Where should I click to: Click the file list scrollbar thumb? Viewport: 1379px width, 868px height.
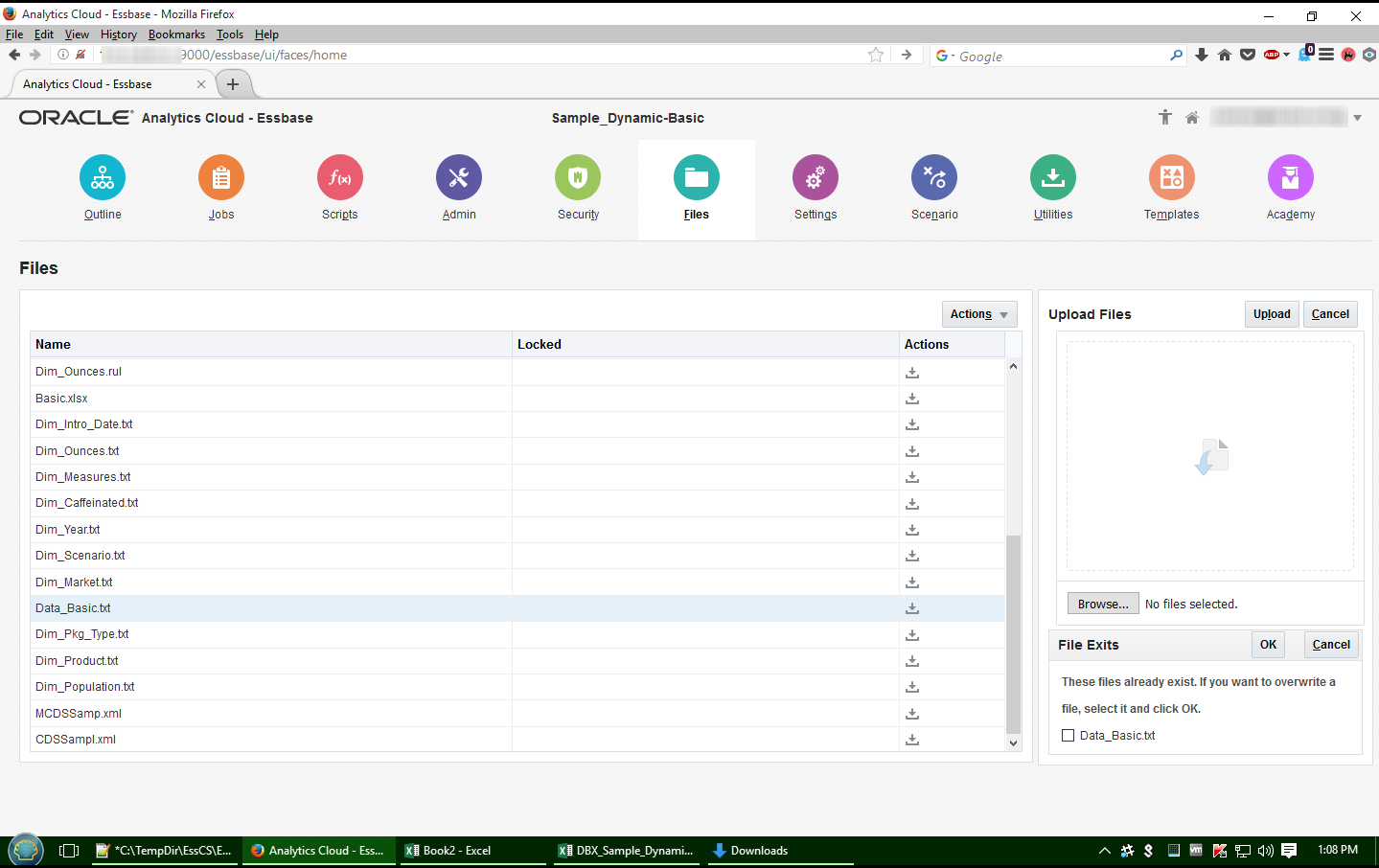click(x=1013, y=634)
